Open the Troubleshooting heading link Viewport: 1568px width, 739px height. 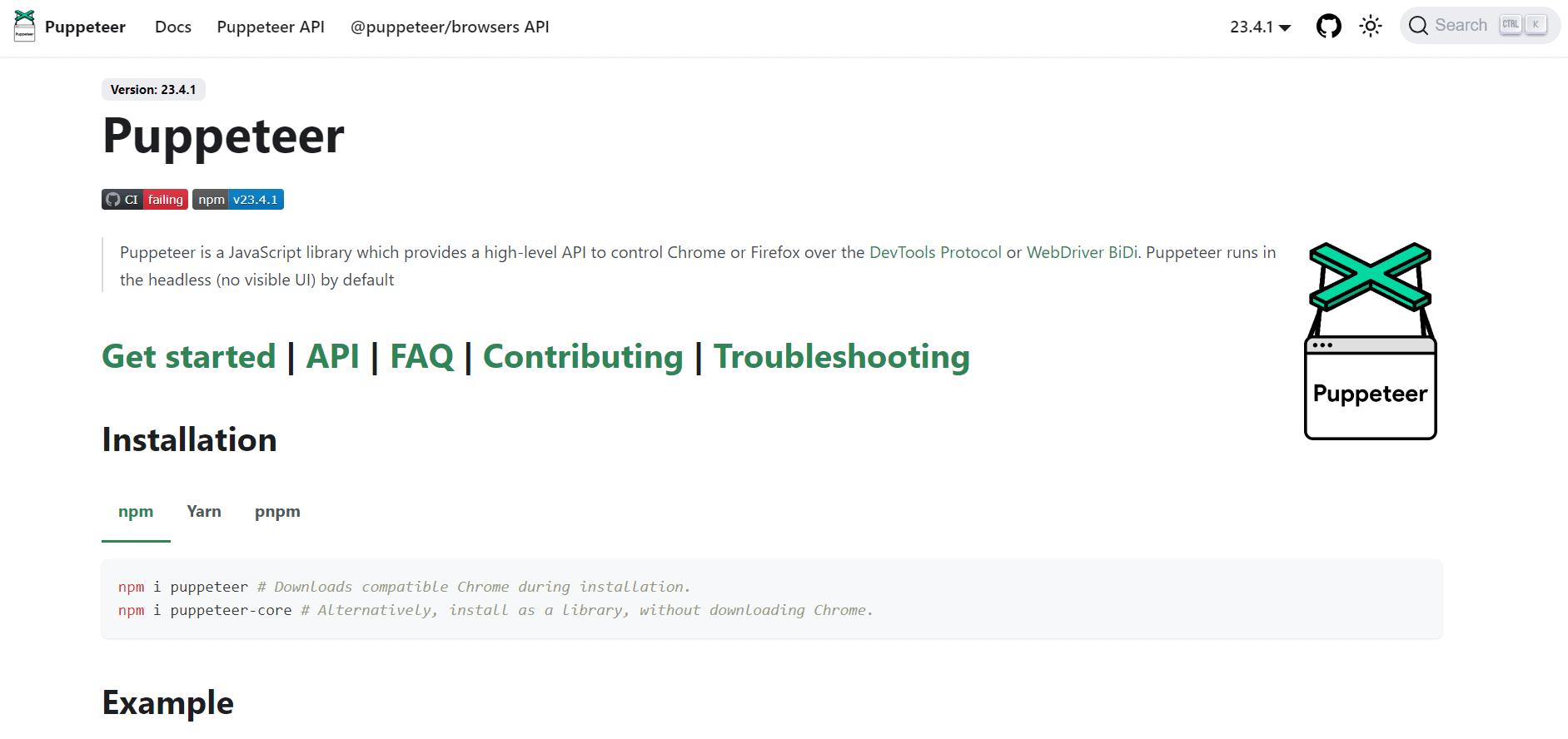click(842, 356)
